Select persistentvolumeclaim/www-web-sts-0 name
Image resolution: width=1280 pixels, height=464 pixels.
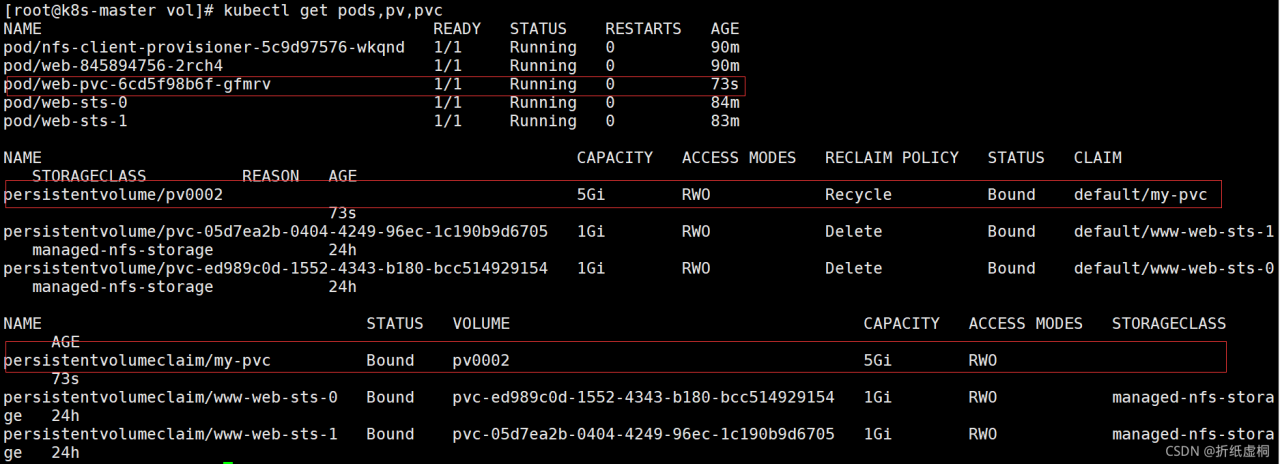point(170,397)
